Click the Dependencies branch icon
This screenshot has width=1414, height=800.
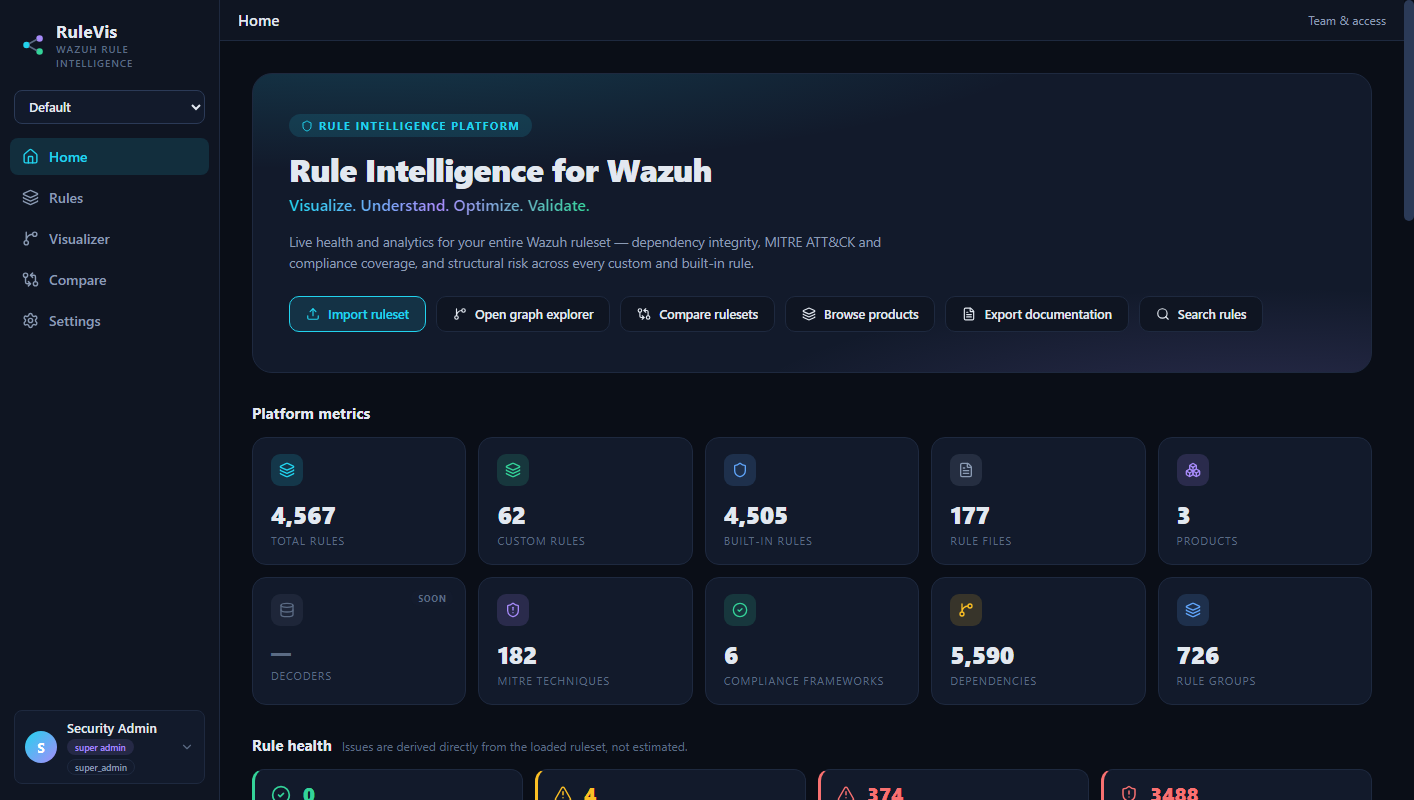point(966,610)
